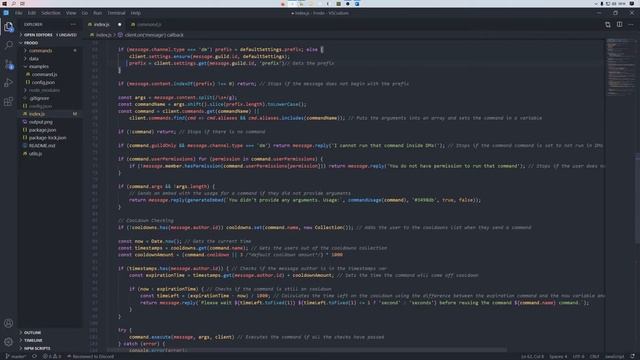Click index.js in the breadcrumb path
The width and height of the screenshot is (640, 360).
tap(101, 35)
